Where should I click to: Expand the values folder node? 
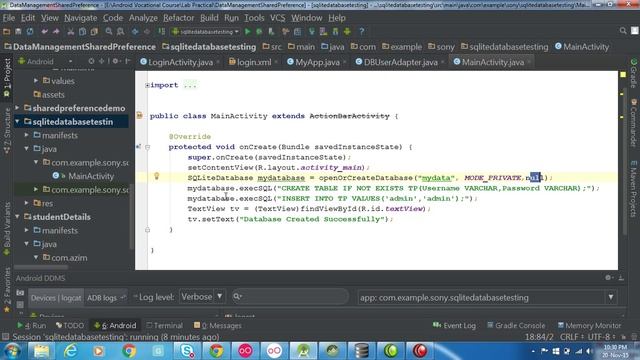point(36,80)
